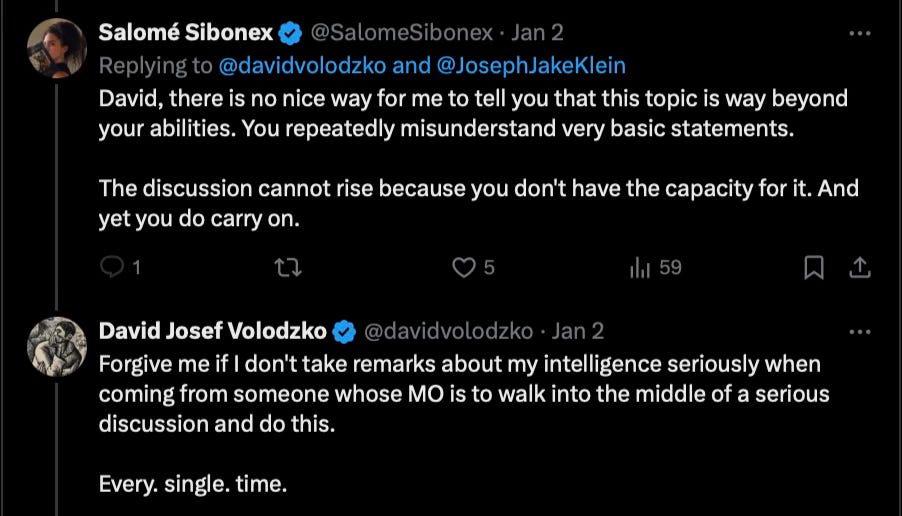Click the @SalomeSibonex handle
Viewport: 902px width, 516px height.
click(x=402, y=33)
